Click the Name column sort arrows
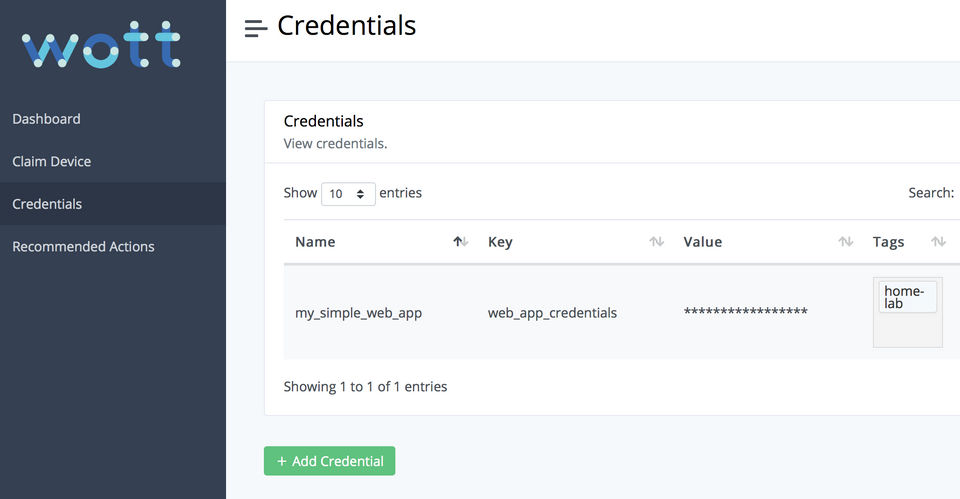The height and width of the screenshot is (499, 960). [x=460, y=242]
